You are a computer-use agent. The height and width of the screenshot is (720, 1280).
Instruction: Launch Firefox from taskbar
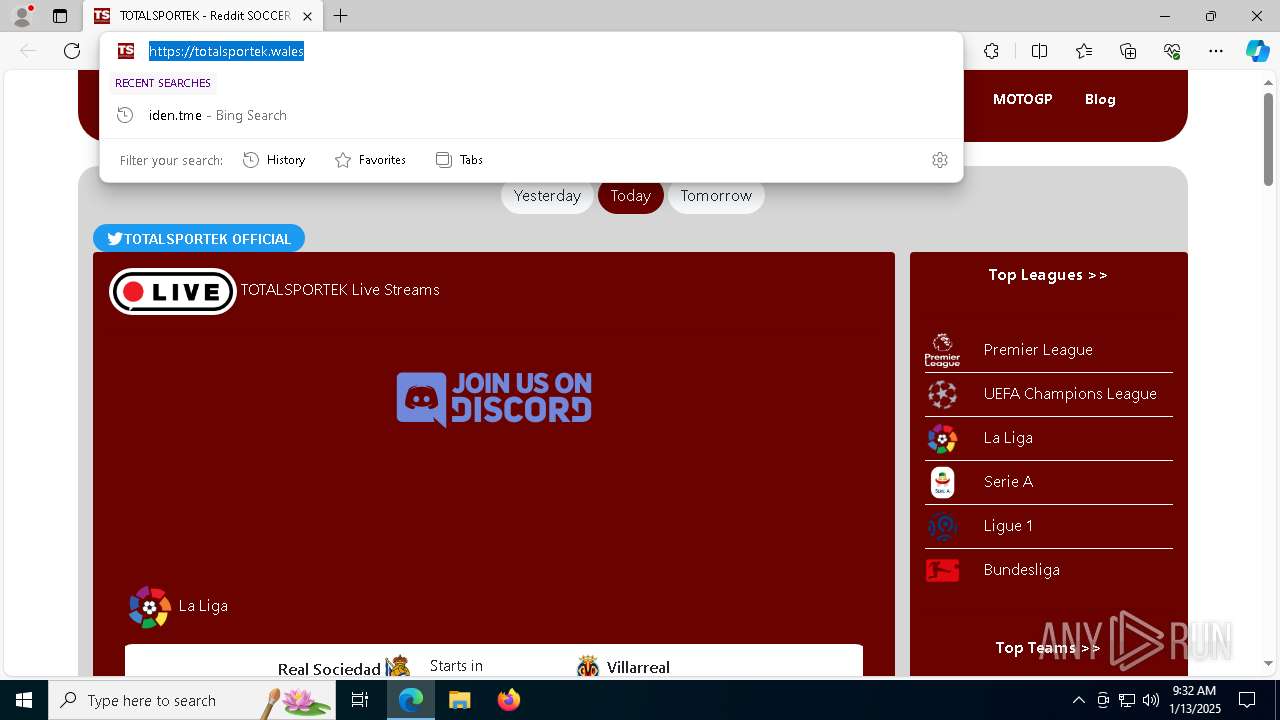tap(509, 700)
